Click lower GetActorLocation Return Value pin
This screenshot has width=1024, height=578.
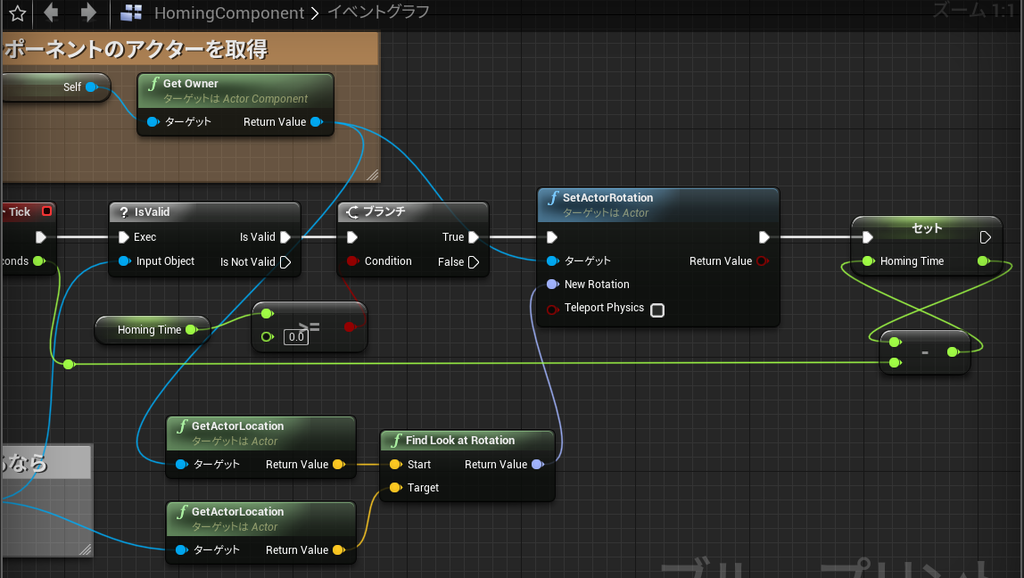coord(338,550)
